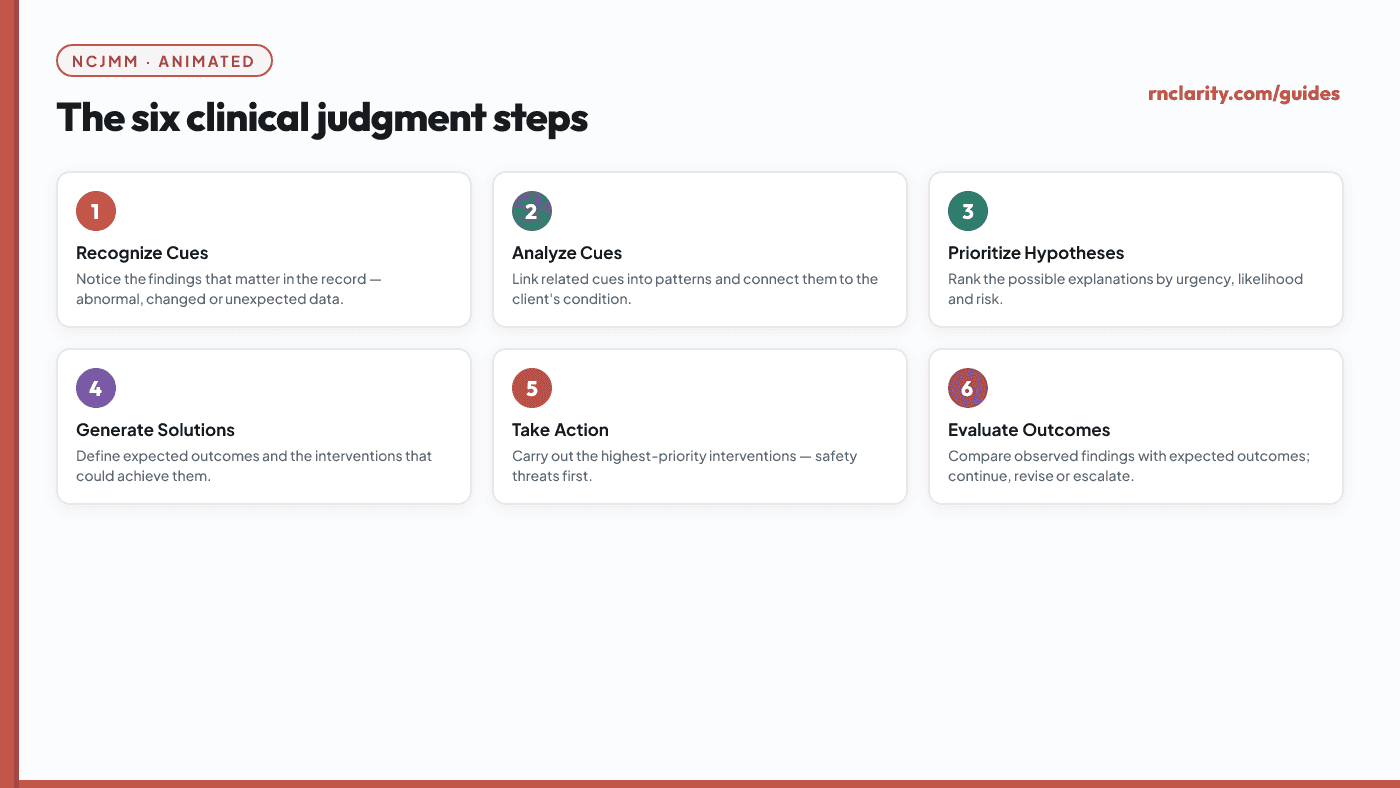Screen dimensions: 1400x788
Task: Click the NCJMM · ANIMATED tag
Action: [165, 61]
